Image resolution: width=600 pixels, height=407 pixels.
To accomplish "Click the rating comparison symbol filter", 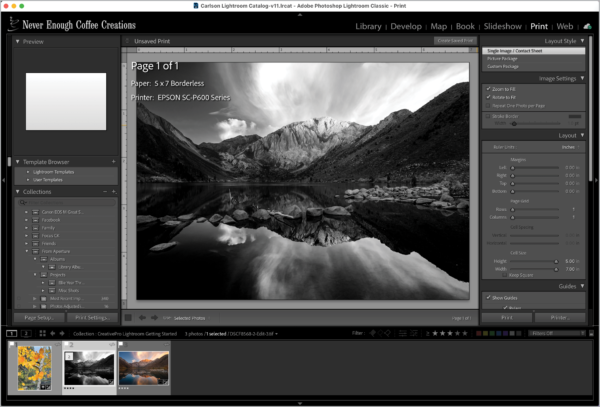I will [427, 334].
